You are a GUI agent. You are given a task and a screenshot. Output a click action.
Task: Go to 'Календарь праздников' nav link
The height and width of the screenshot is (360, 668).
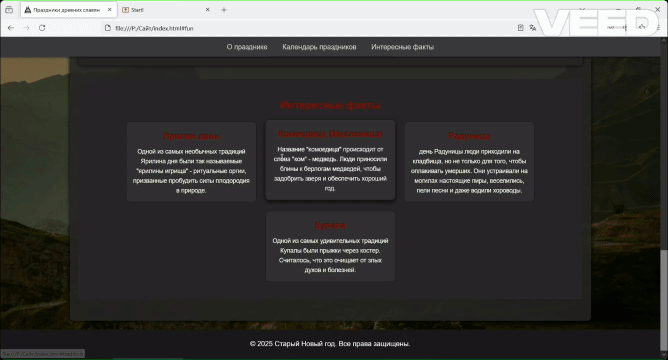(319, 47)
